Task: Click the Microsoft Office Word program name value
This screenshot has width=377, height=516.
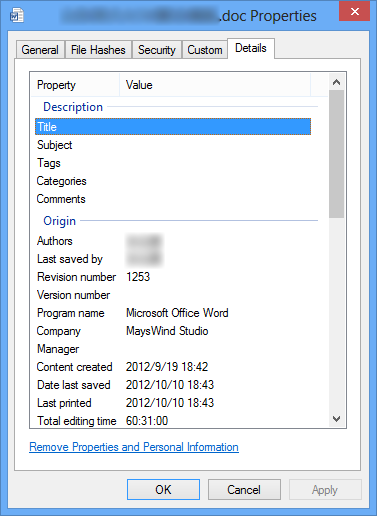Action: pyautogui.click(x=177, y=313)
